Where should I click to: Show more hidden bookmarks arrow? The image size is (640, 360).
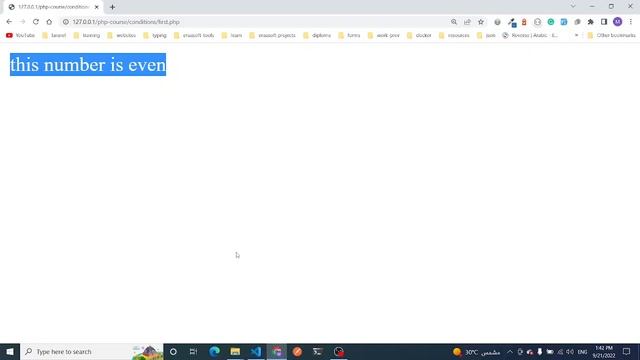(576, 36)
